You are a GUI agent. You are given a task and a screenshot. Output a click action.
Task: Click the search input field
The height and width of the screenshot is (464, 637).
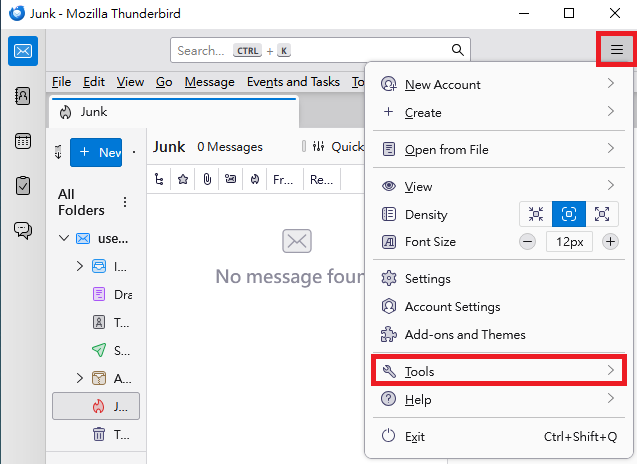pyautogui.click(x=320, y=50)
